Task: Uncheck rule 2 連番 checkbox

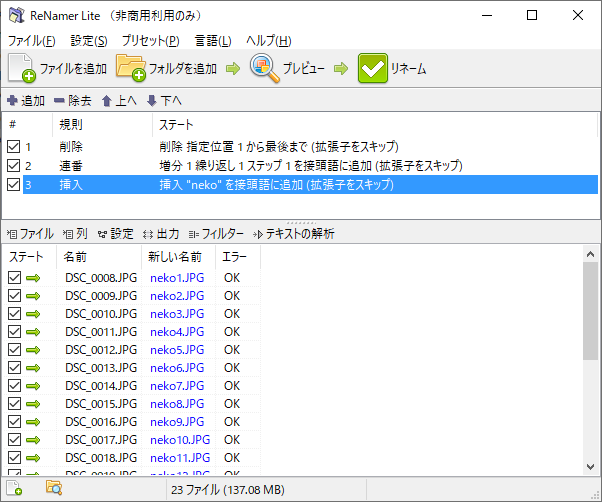Action: click(x=13, y=165)
